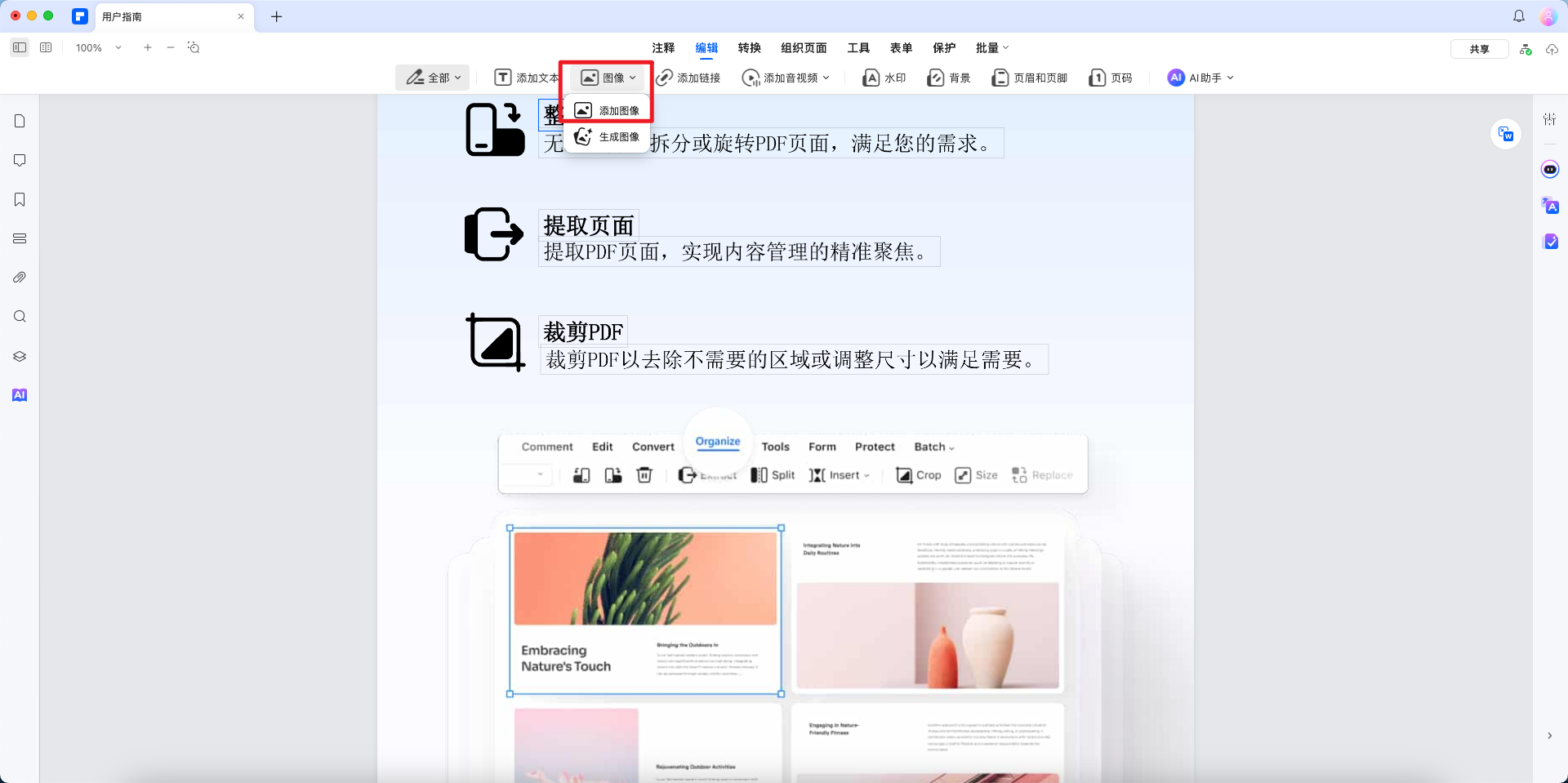Open the comments panel
The width and height of the screenshot is (1568, 783).
click(19, 160)
